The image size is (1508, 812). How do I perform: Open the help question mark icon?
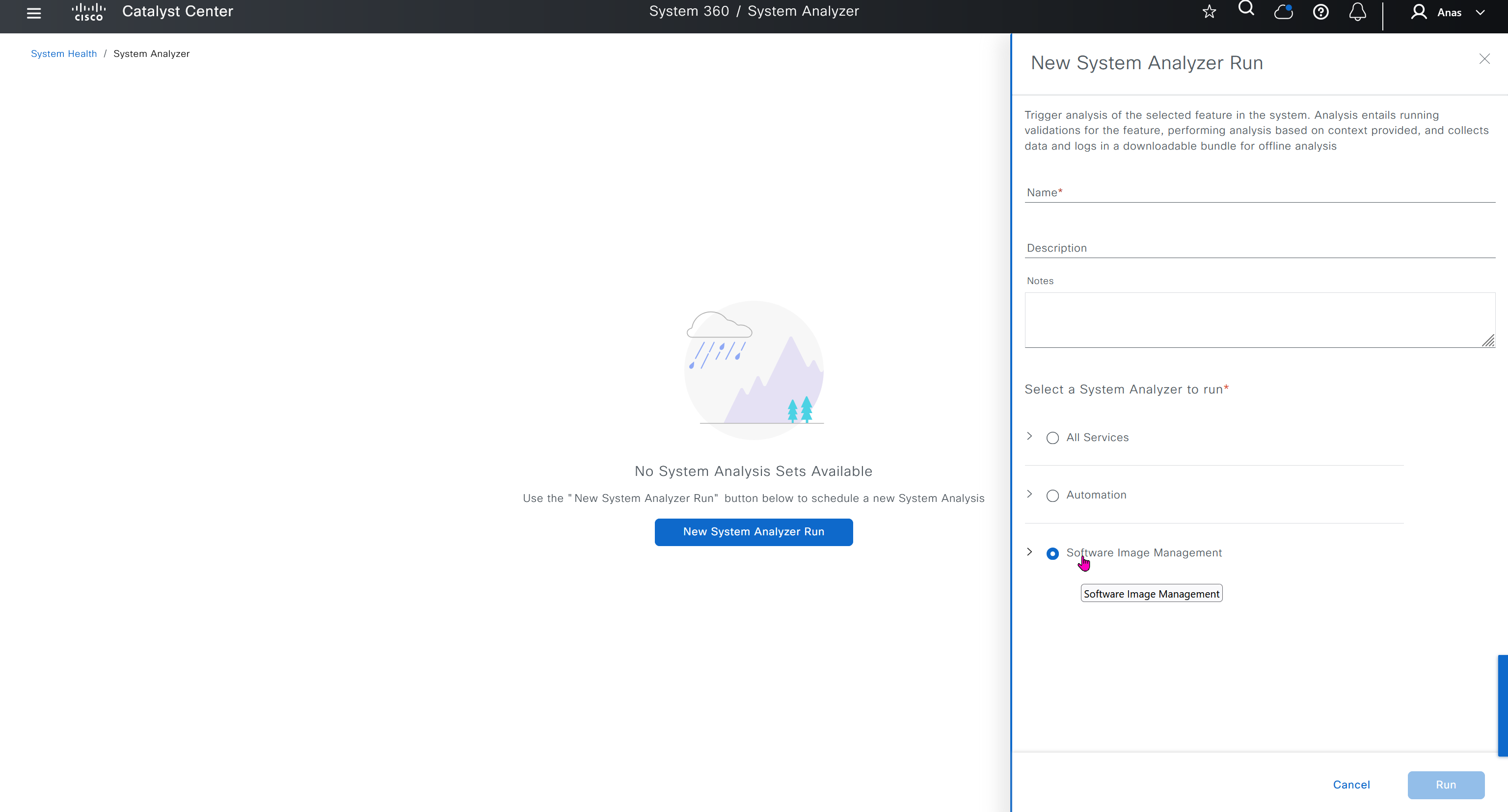click(1320, 12)
